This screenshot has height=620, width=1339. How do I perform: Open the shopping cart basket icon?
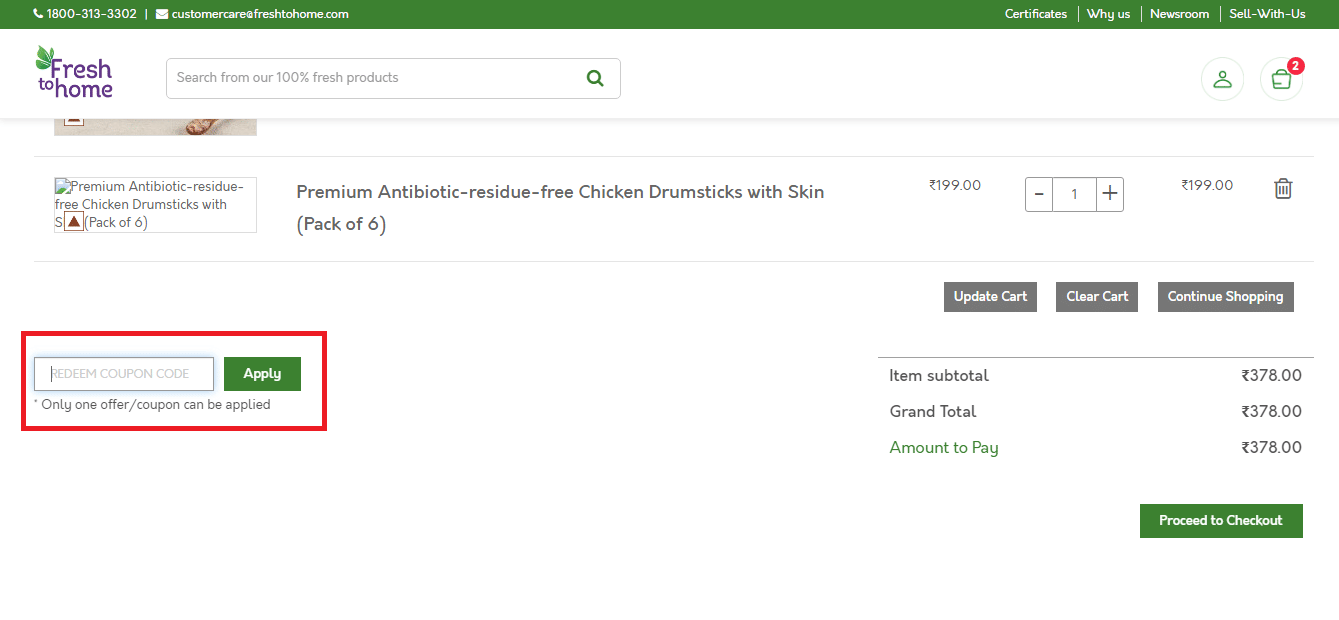[1281, 79]
